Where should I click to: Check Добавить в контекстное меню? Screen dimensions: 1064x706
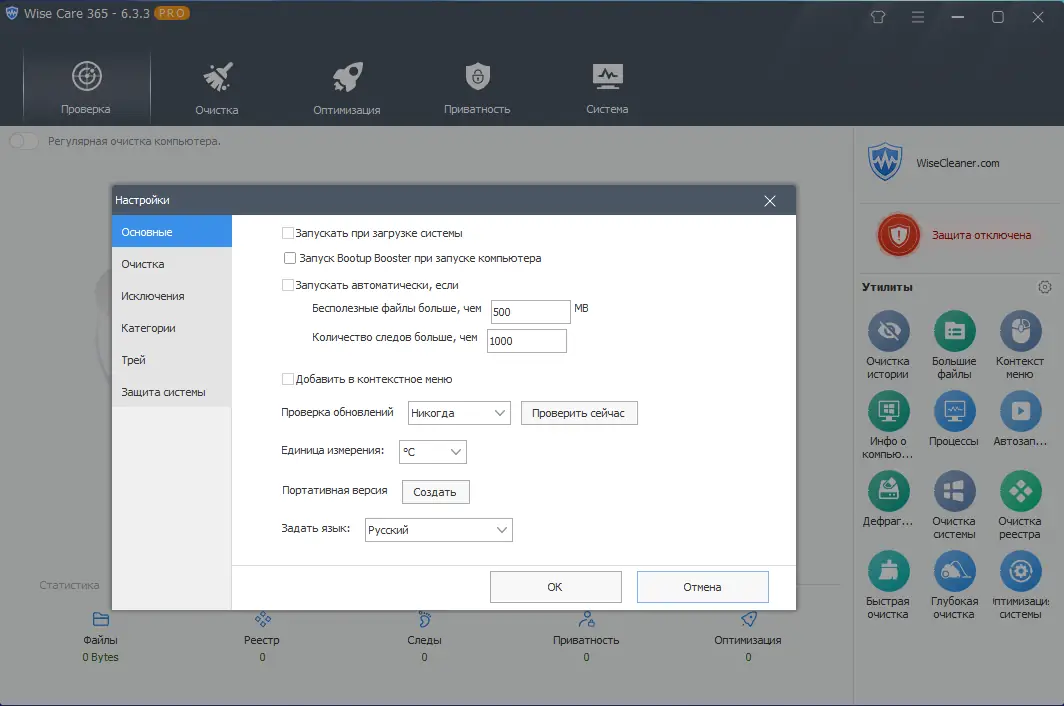click(288, 379)
